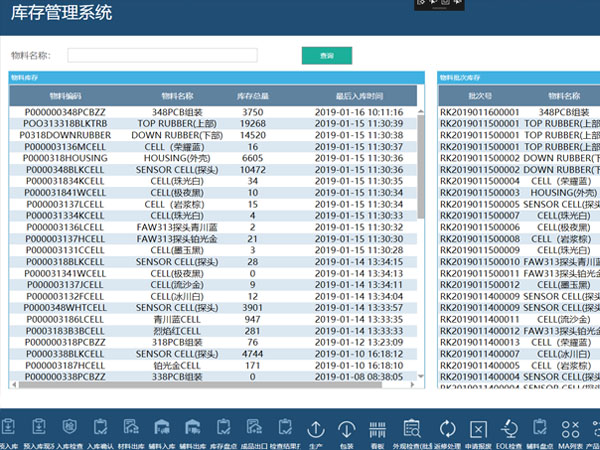Open 库存盘点 inventory count
Screen dimensions: 600x450
tap(221, 428)
